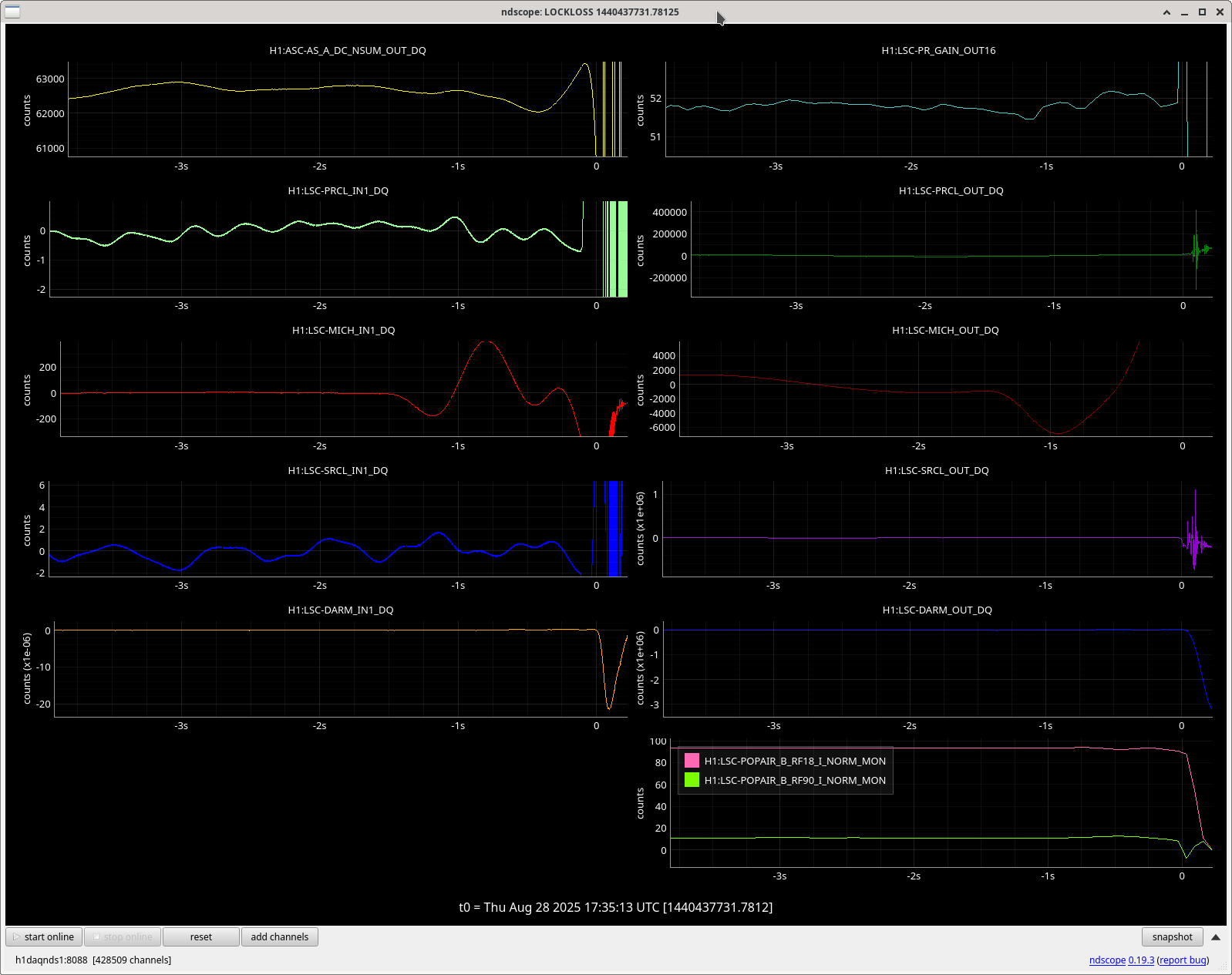Click the -6000 y-axis tick in MICH_OUT plot
This screenshot has height=975, width=1232.
662,427
